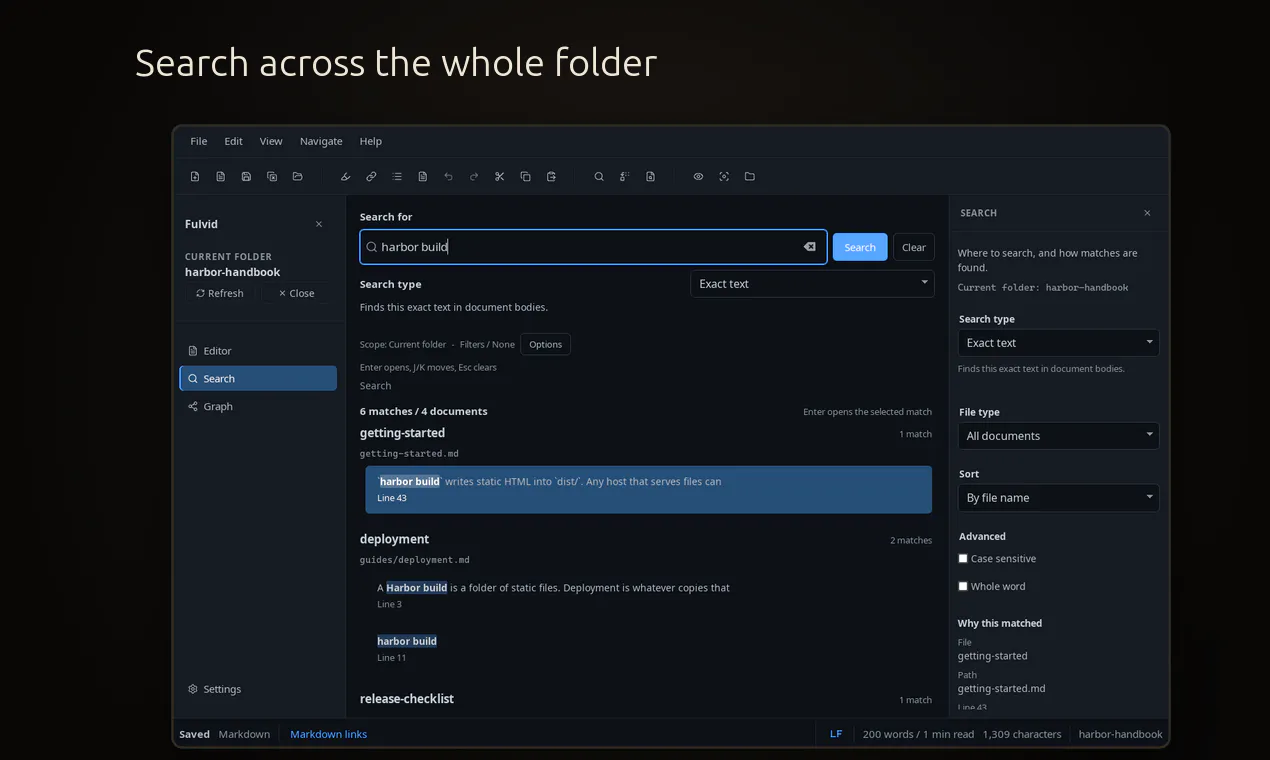1270x760 pixels.
Task: Open Search type dropdown in right panel
Action: 1058,343
